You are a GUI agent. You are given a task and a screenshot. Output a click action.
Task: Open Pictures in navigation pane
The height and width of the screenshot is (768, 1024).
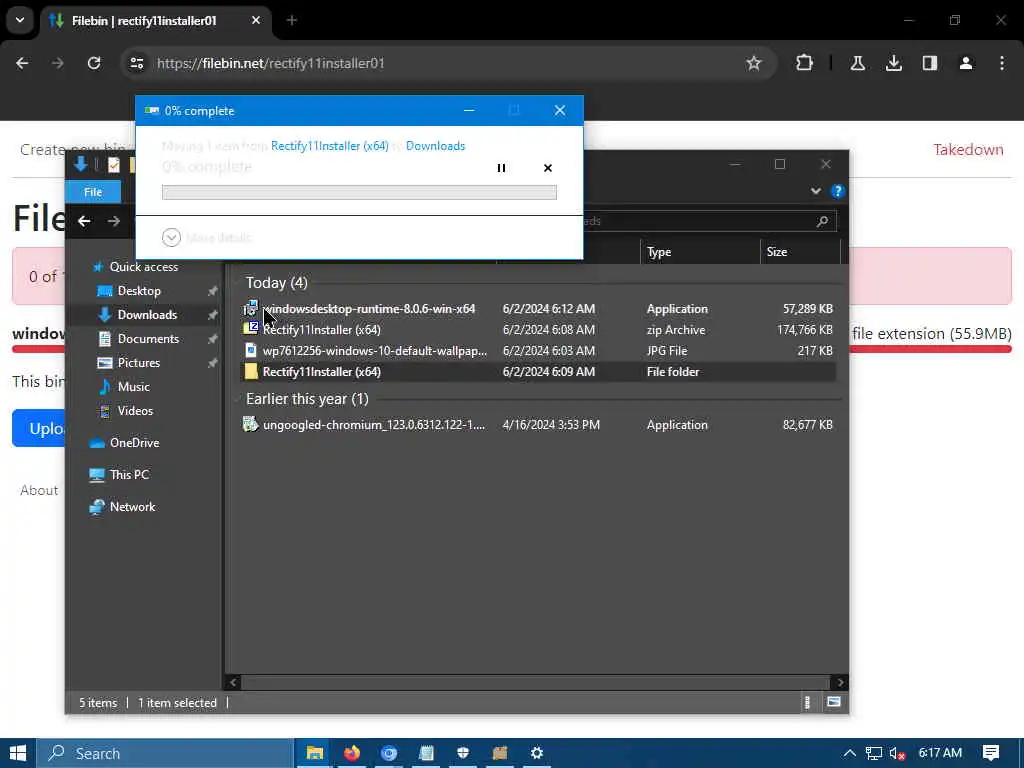[x=138, y=363]
